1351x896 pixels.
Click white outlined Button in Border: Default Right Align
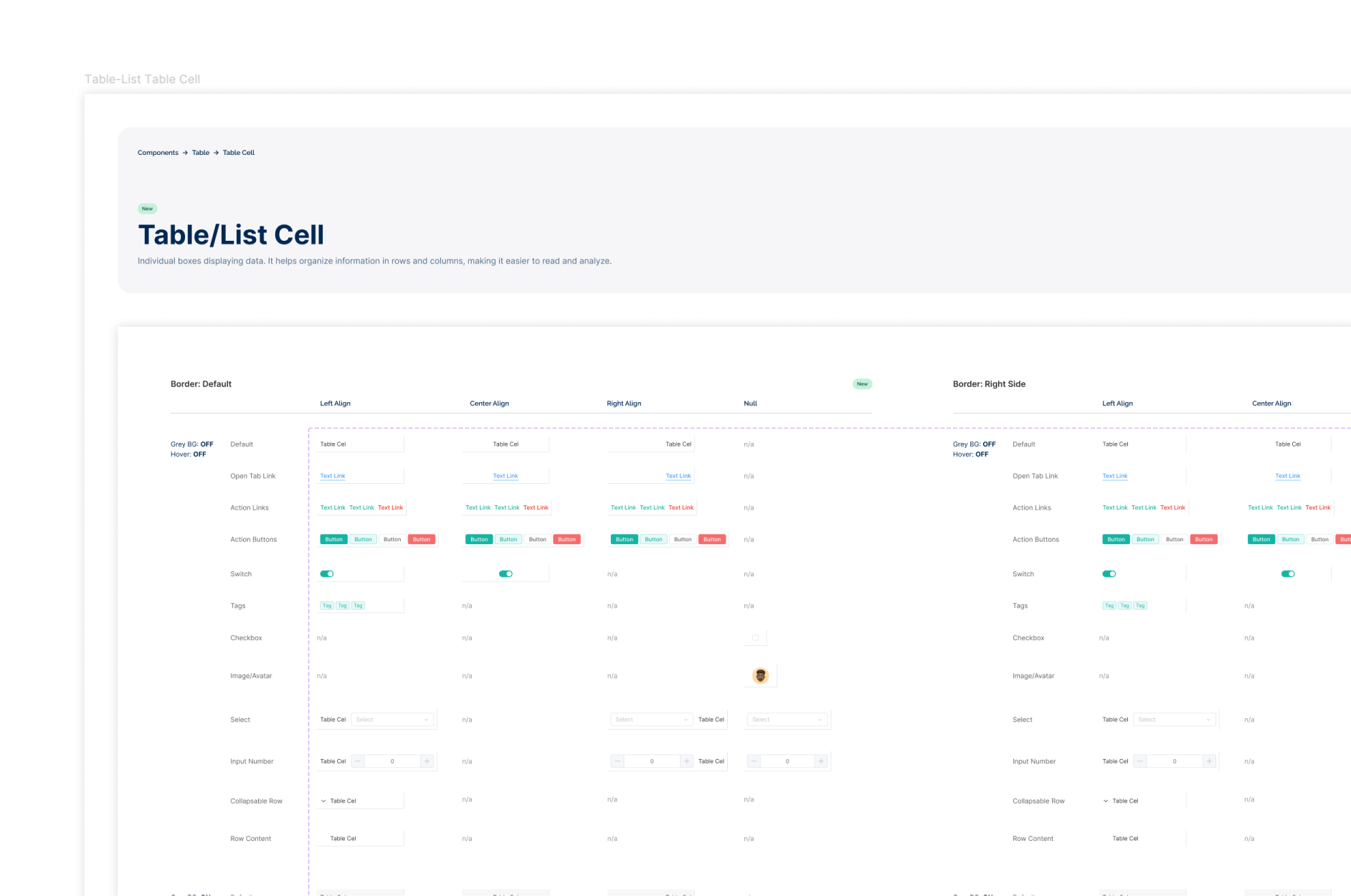[683, 540]
